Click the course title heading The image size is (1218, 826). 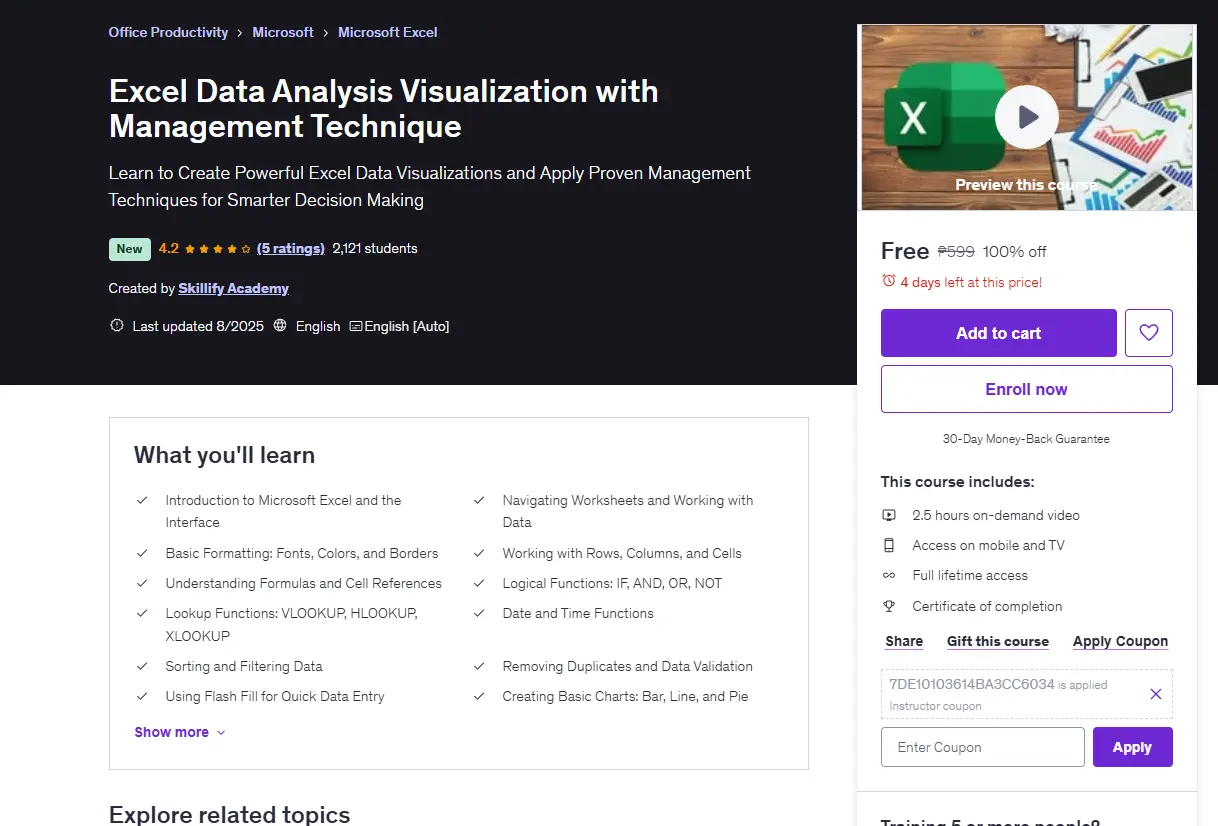384,108
